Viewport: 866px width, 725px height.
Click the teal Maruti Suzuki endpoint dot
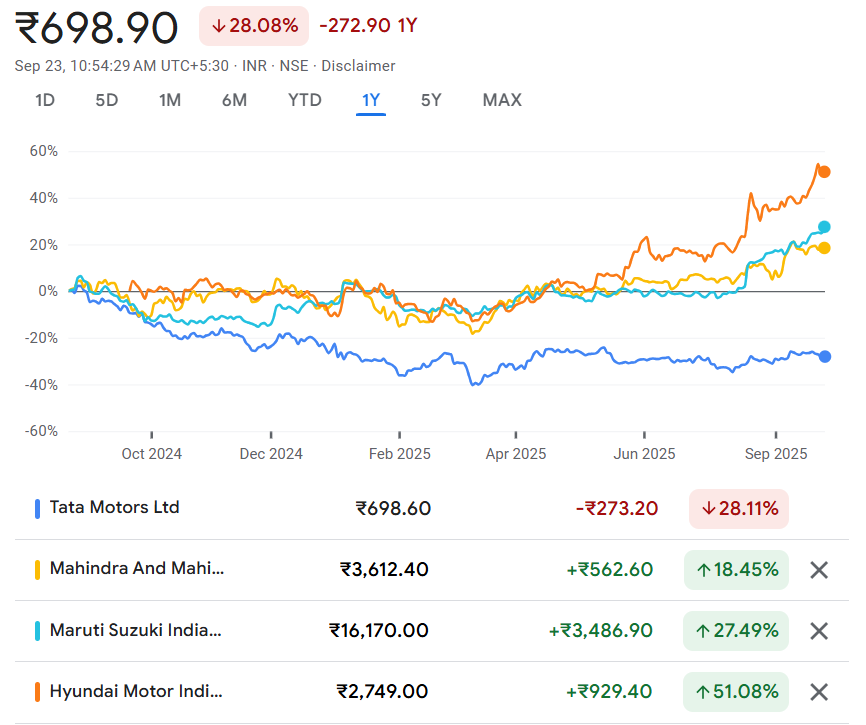(x=824, y=227)
